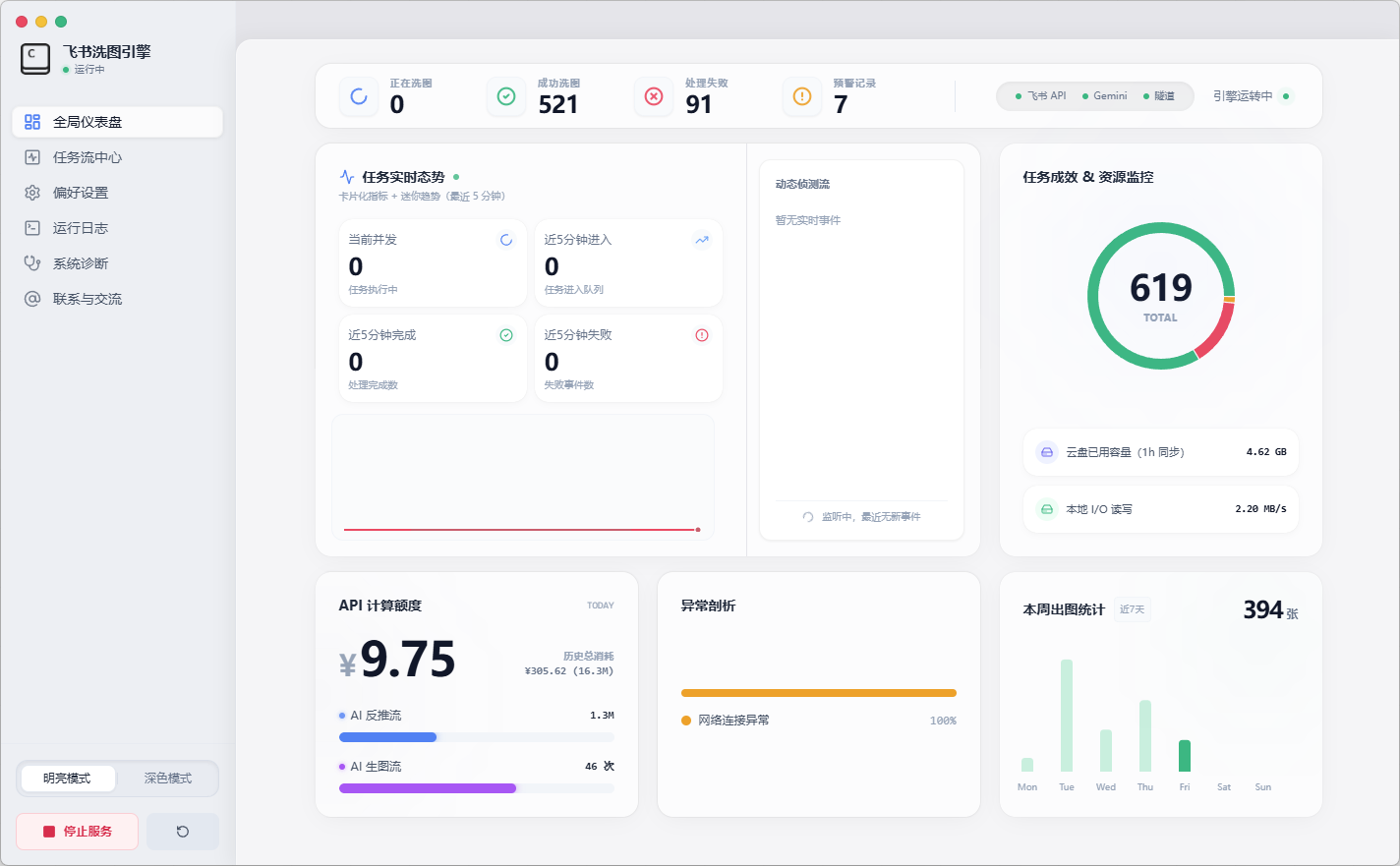The image size is (1400, 866).
Task: Click the 飞书 API status pill
Action: pos(1041,96)
